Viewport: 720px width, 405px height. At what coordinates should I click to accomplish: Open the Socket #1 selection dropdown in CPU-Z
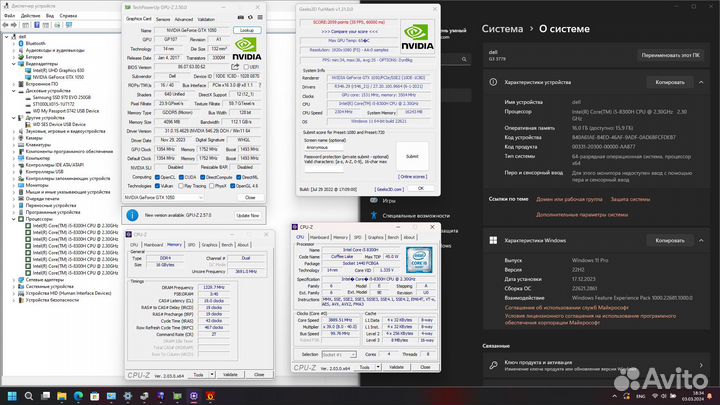coord(339,354)
